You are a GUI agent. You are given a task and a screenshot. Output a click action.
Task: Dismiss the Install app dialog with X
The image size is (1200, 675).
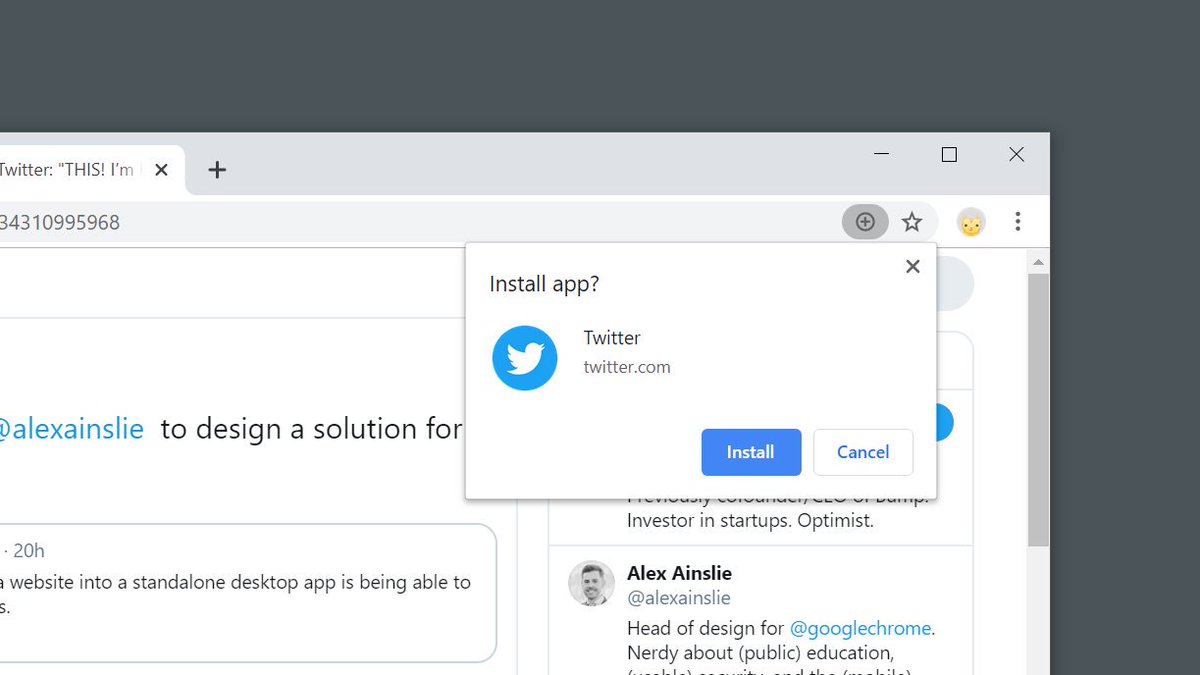[x=912, y=266]
